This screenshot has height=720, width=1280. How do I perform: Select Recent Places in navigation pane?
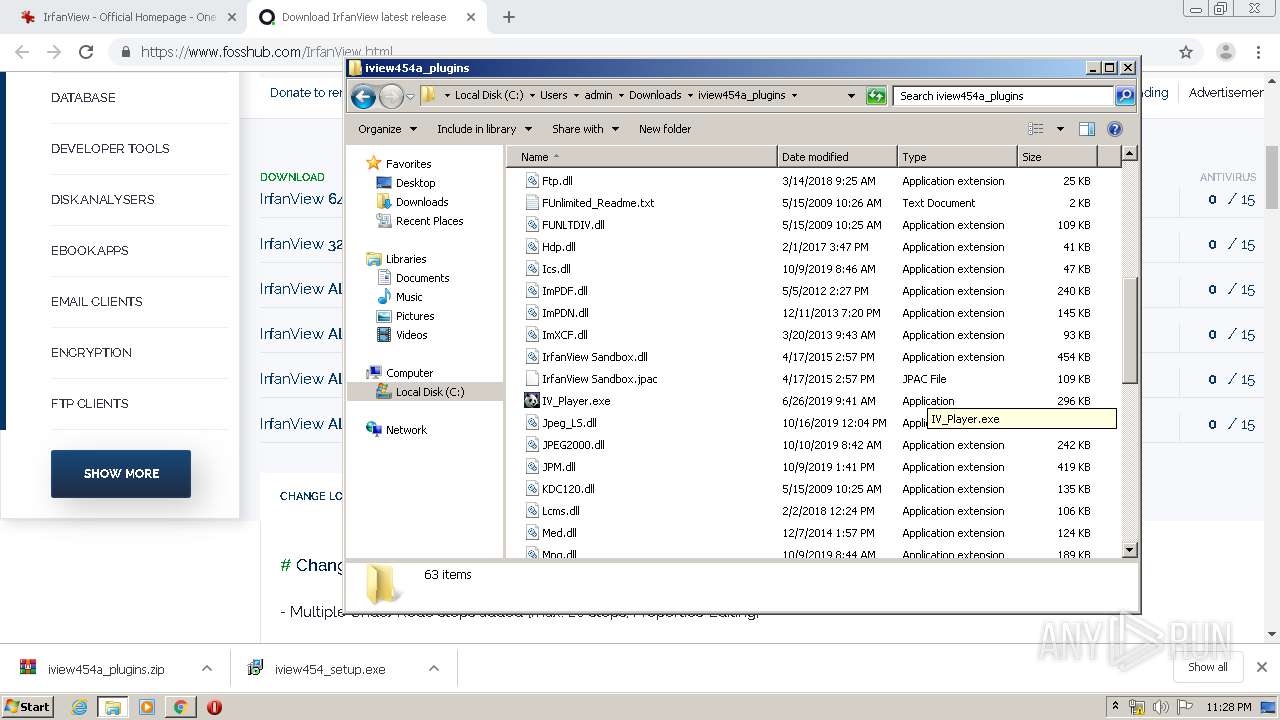tap(429, 221)
